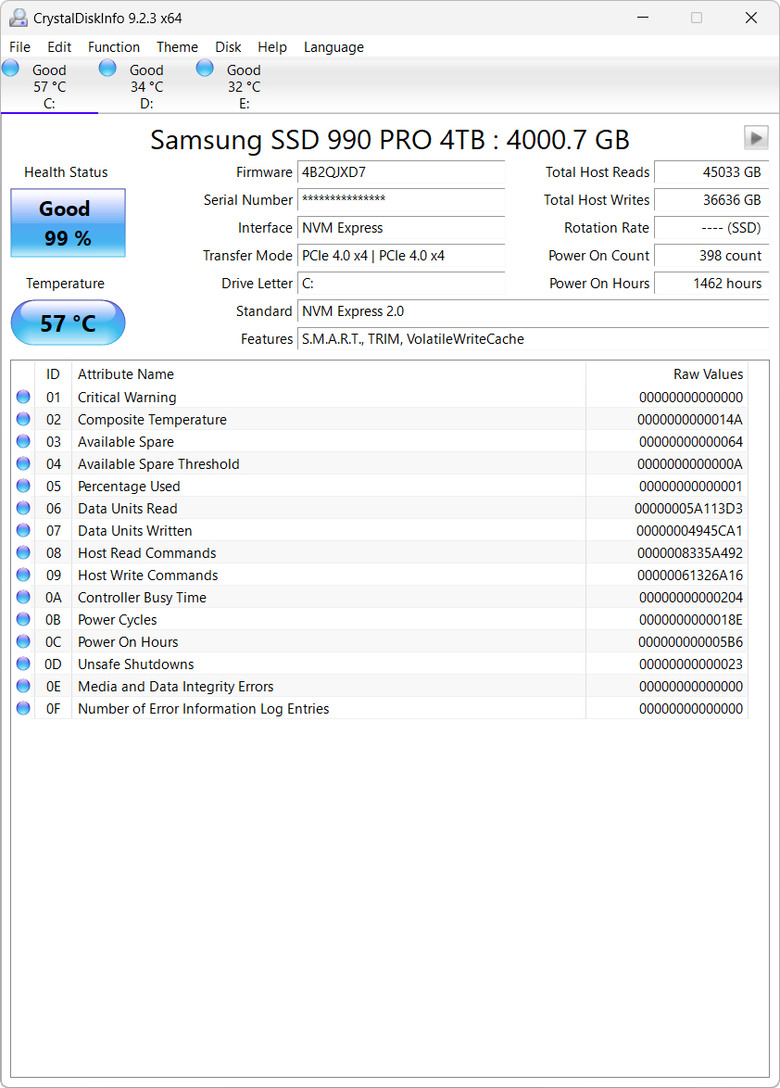Open the File menu
The width and height of the screenshot is (780, 1088).
point(19,47)
